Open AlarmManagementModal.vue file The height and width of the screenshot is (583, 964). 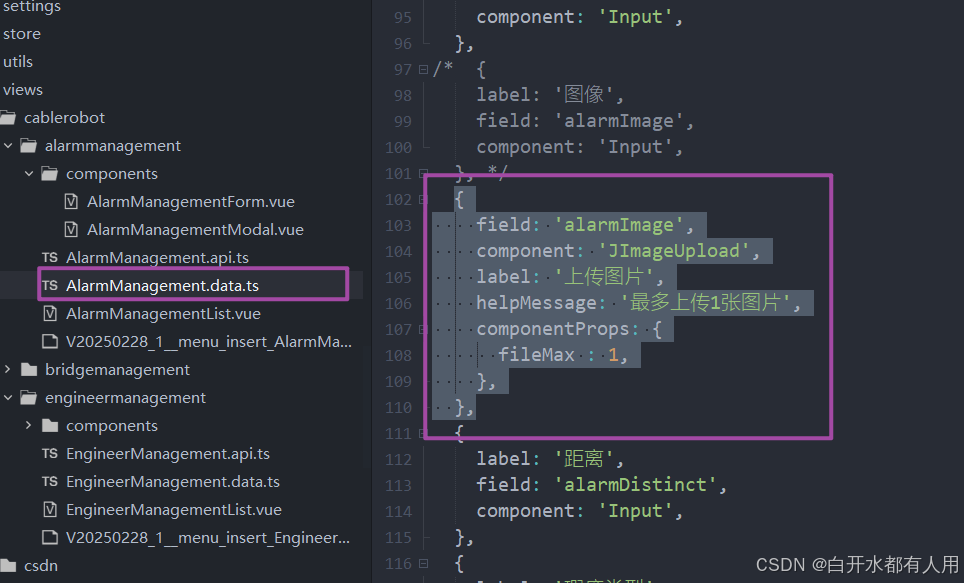click(195, 229)
